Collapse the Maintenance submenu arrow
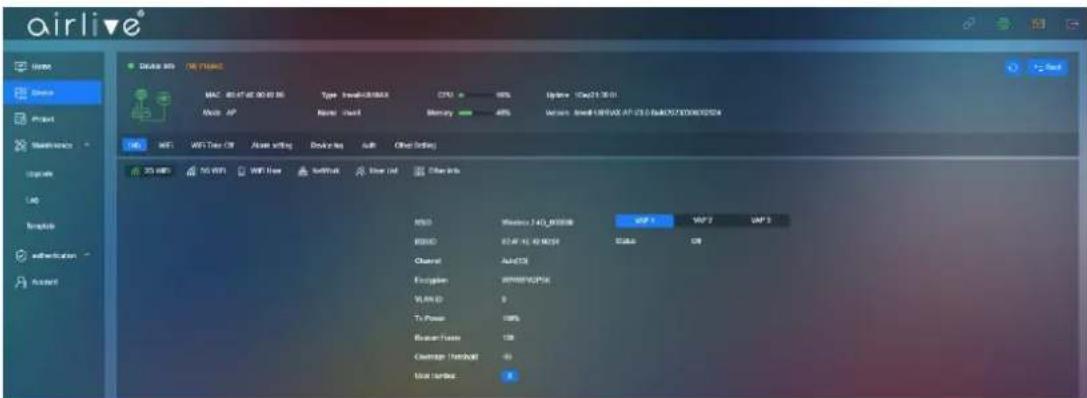Viewport: 1087px width, 398px height. click(x=88, y=145)
